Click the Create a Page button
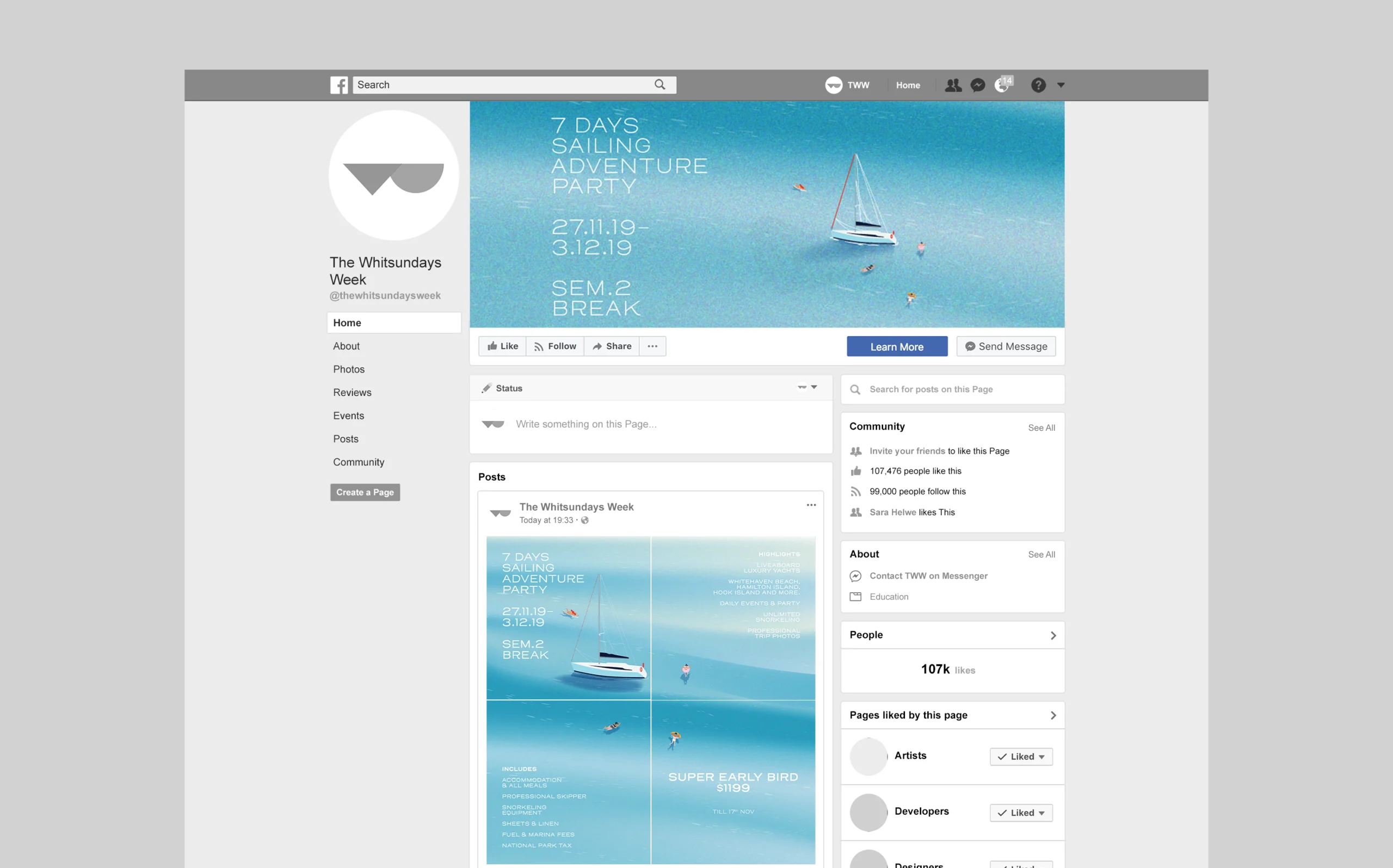This screenshot has height=868, width=1393. coord(365,492)
